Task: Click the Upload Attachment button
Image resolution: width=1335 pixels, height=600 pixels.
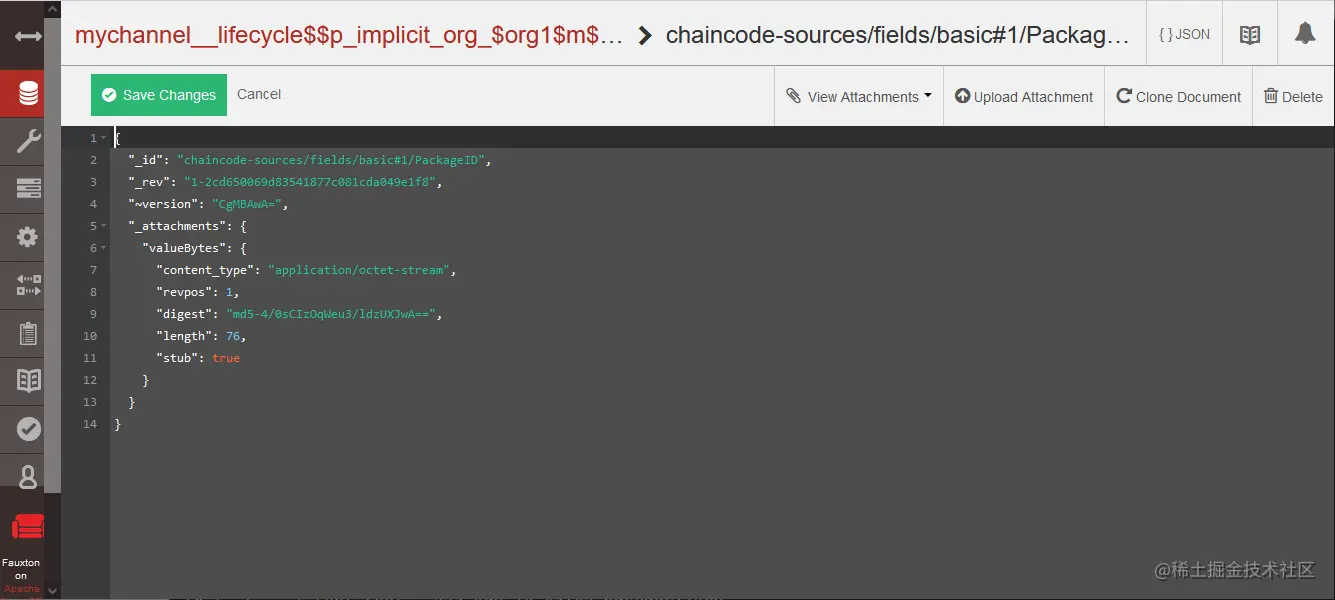Action: coord(1024,97)
